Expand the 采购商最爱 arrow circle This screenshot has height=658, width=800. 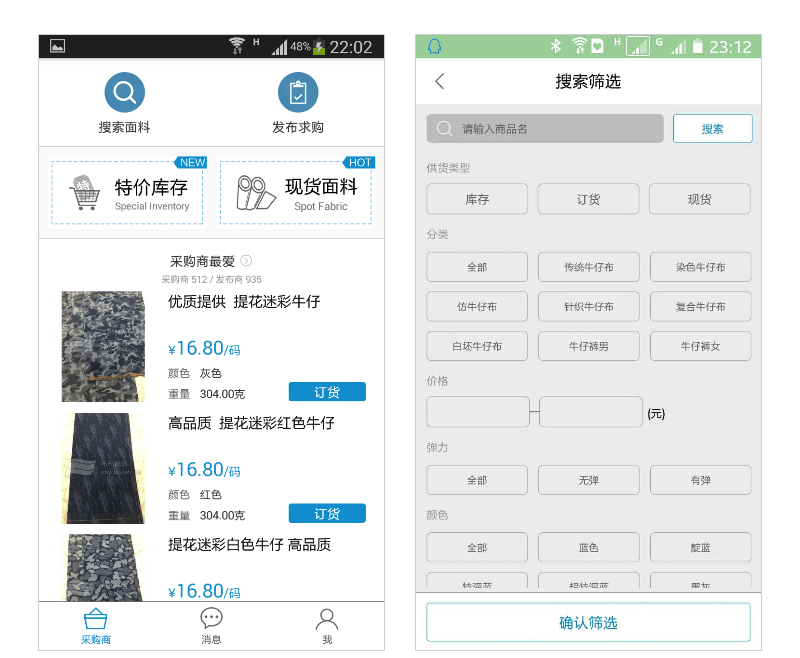246,261
